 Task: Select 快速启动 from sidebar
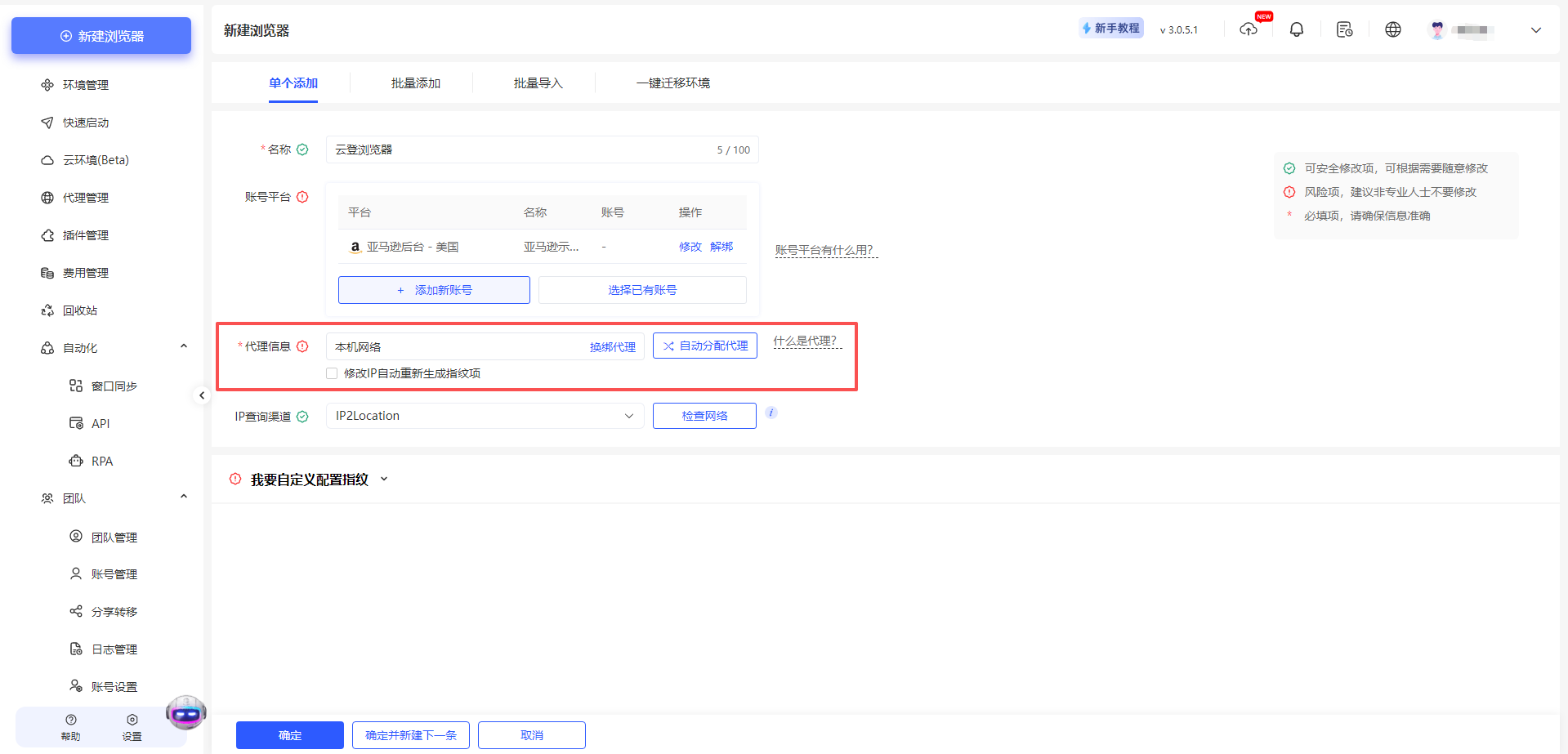(86, 122)
